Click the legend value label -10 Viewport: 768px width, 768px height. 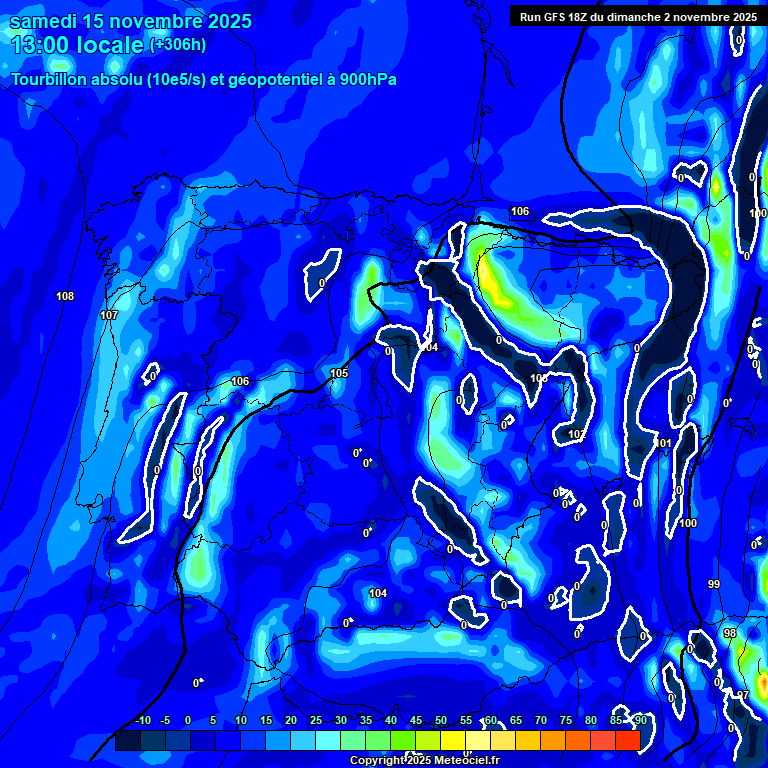pyautogui.click(x=142, y=720)
